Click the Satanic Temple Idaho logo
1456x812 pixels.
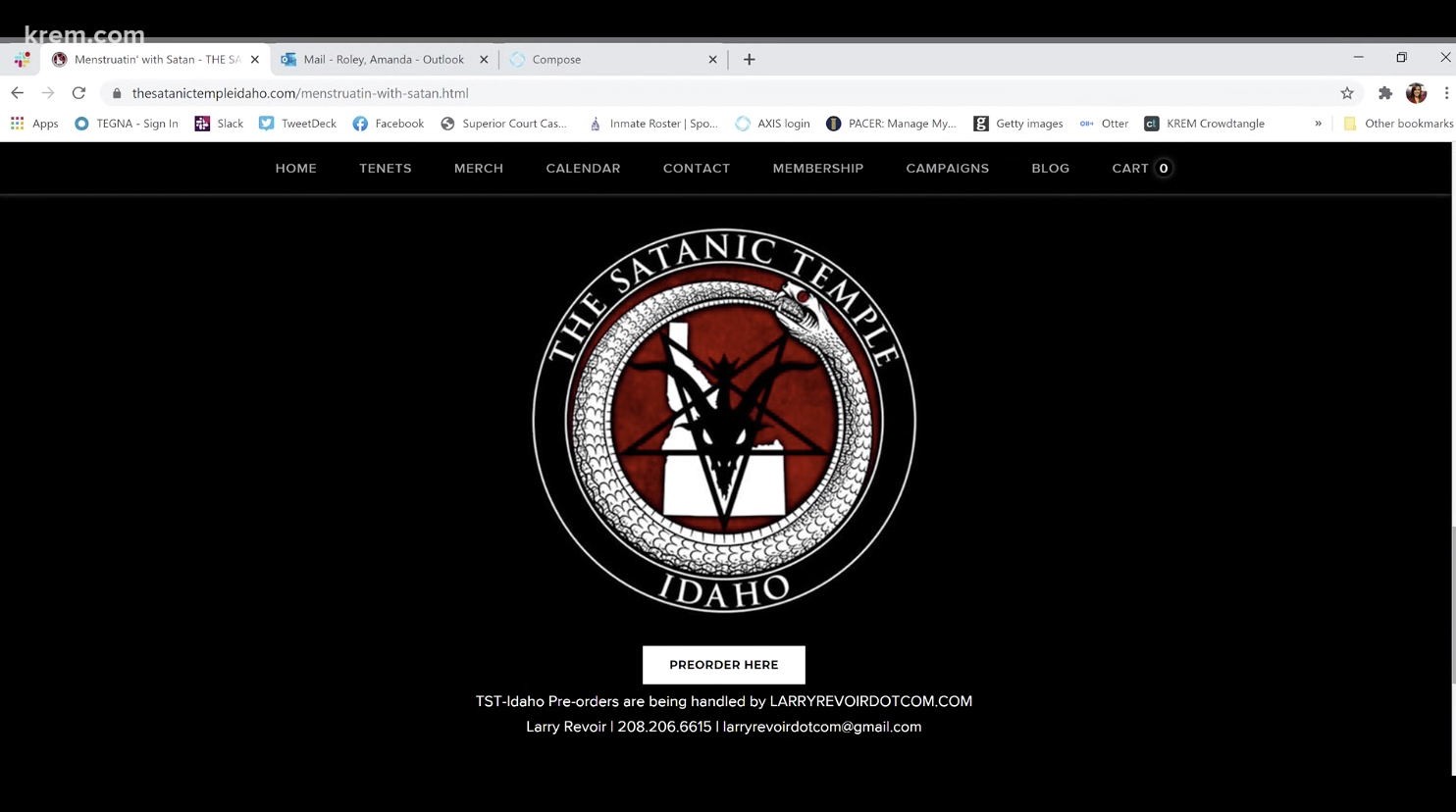click(724, 421)
